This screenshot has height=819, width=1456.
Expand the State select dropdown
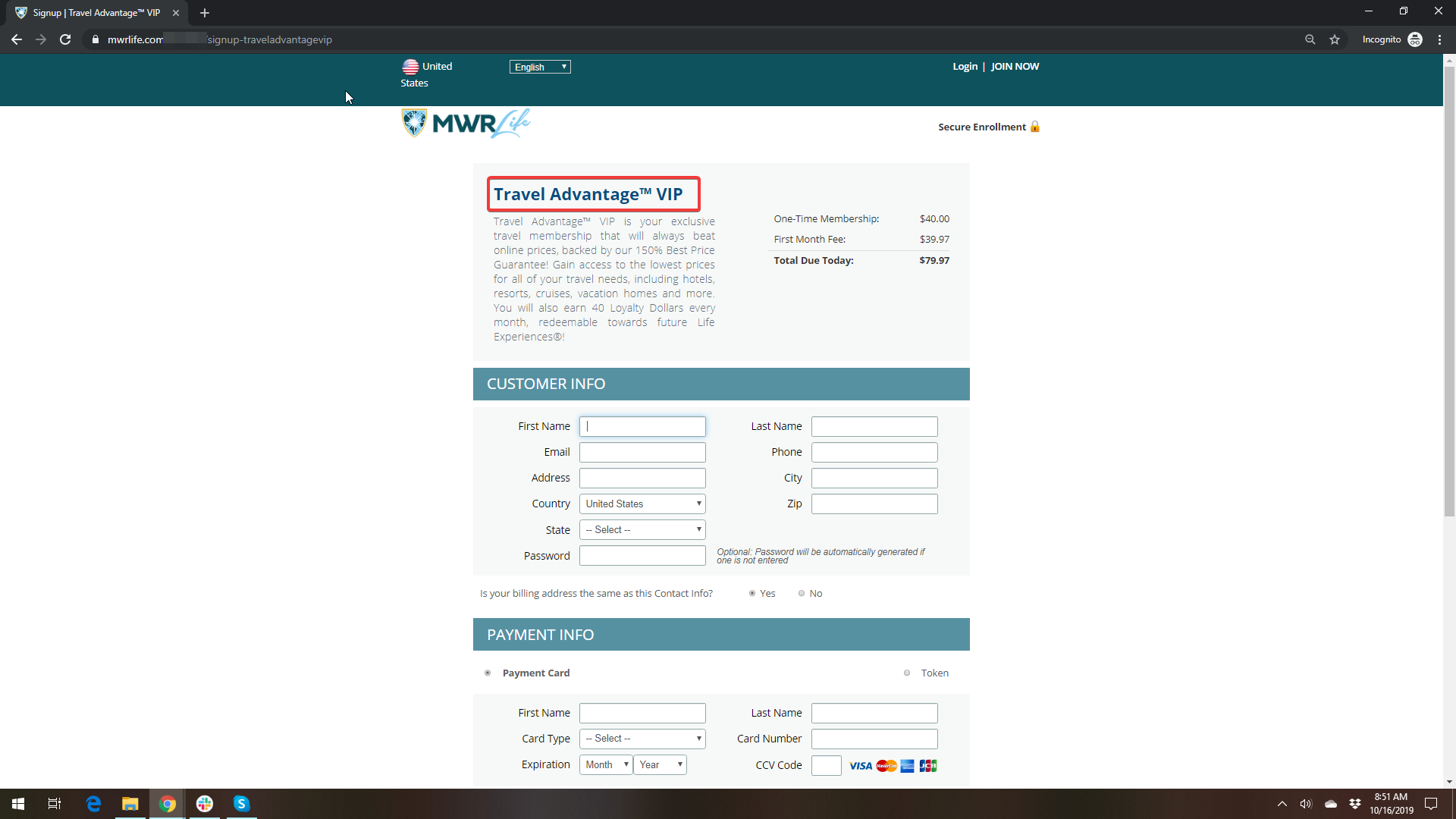coord(642,530)
